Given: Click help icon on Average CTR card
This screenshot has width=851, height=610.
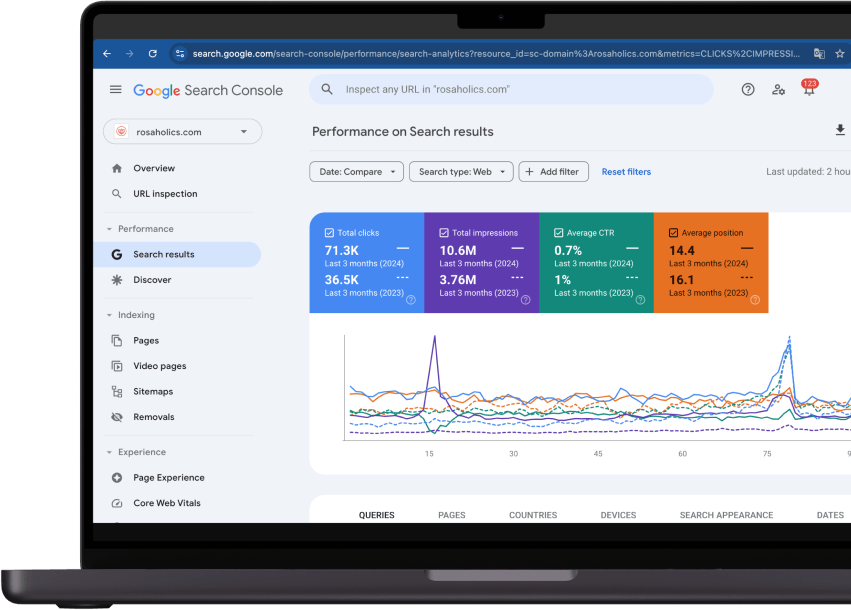Looking at the screenshot, I should pyautogui.click(x=640, y=300).
